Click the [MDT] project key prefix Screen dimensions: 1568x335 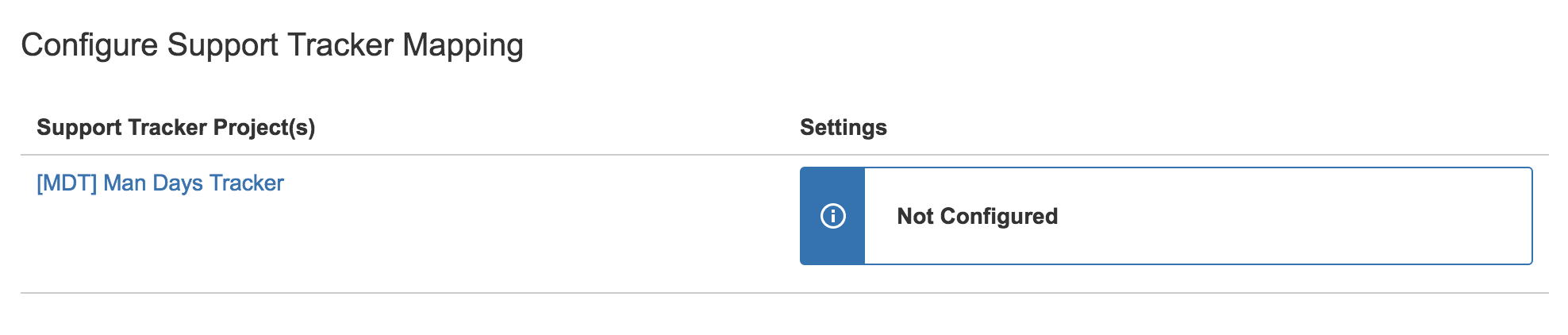pyautogui.click(x=67, y=183)
